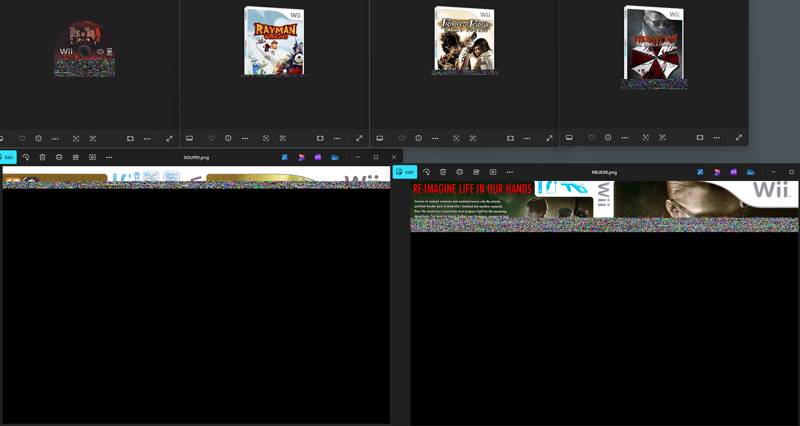The image size is (800, 426).
Task: Print the image from the SOUP01.png window
Action: tap(59, 157)
